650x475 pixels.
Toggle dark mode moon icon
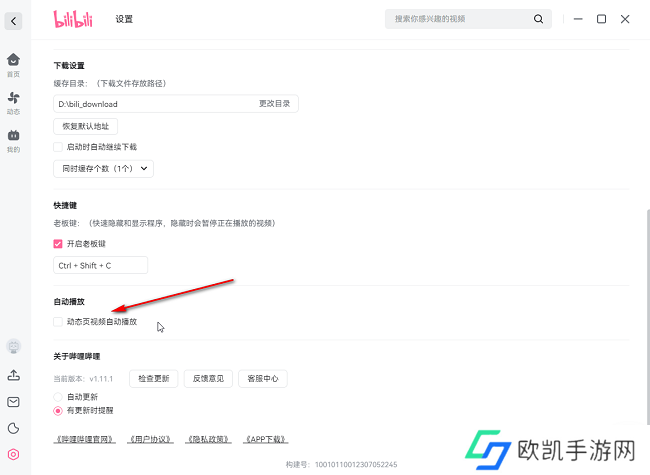13,428
